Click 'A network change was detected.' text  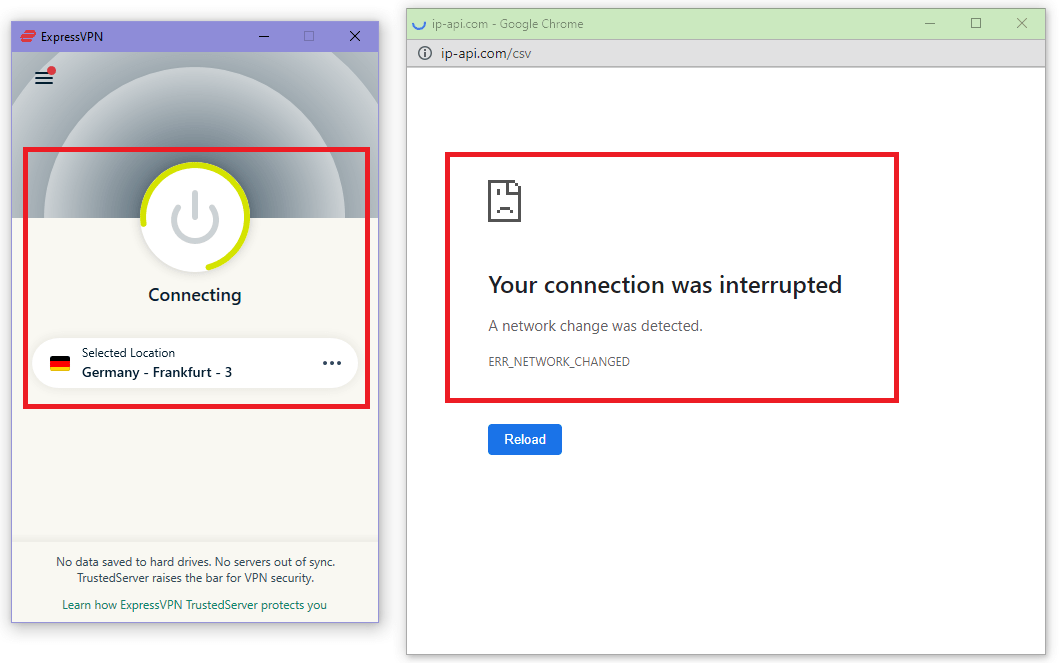point(595,326)
